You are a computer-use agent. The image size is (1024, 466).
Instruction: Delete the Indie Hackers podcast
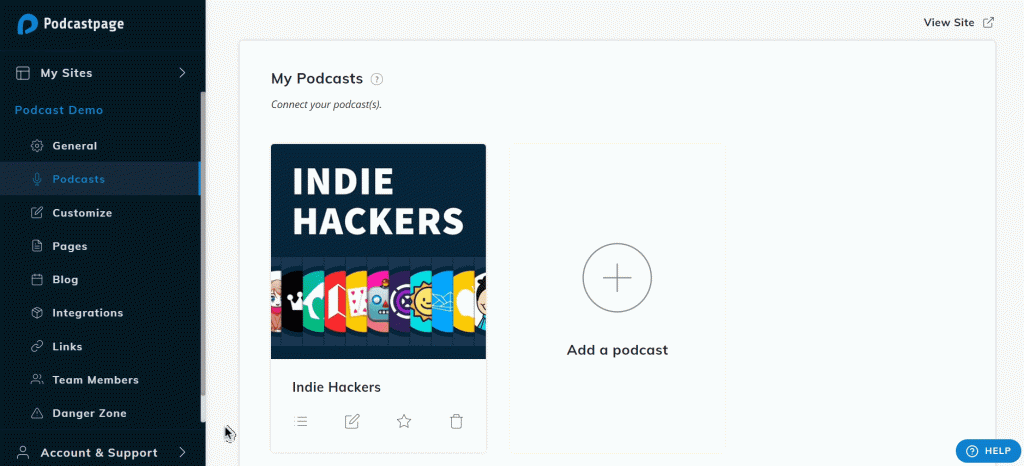coord(456,421)
